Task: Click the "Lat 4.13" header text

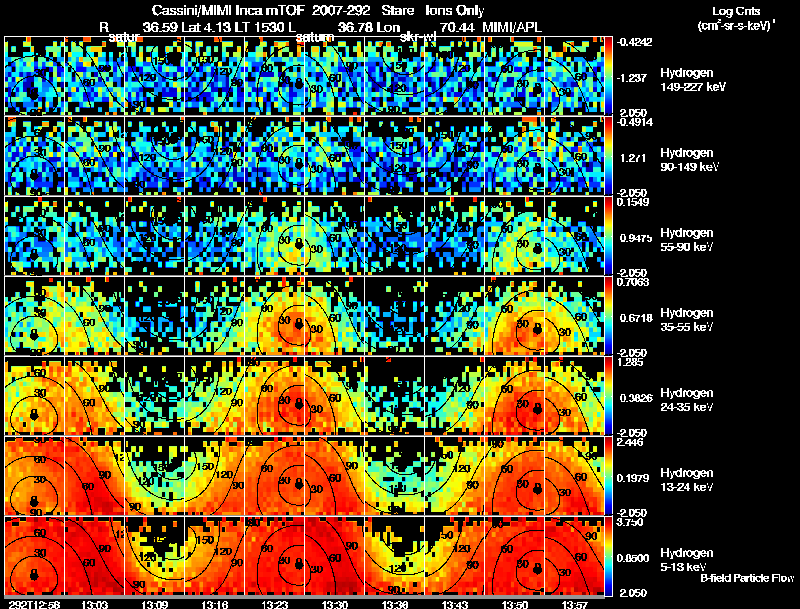Action: [206, 27]
